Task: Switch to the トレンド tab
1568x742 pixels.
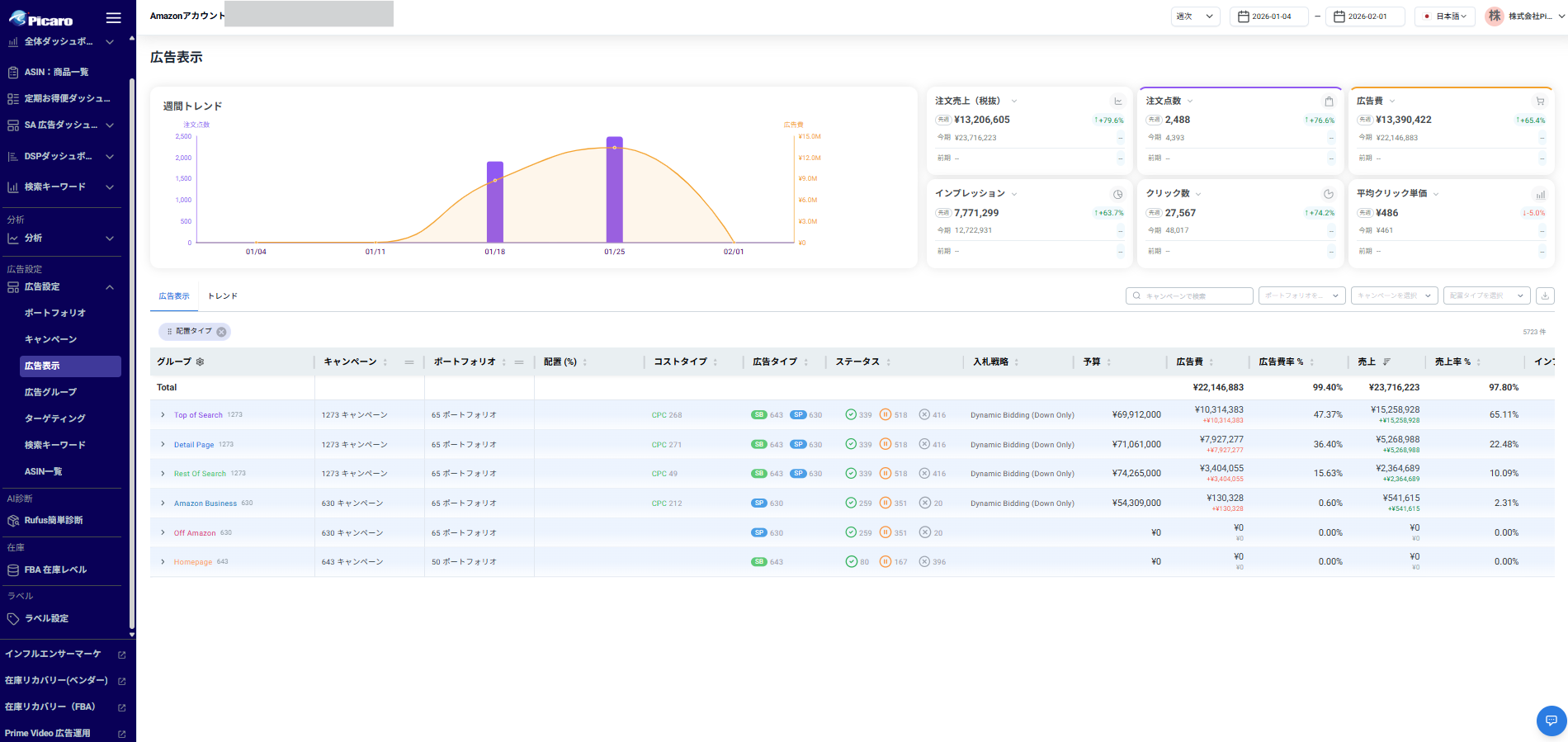Action: (x=223, y=296)
